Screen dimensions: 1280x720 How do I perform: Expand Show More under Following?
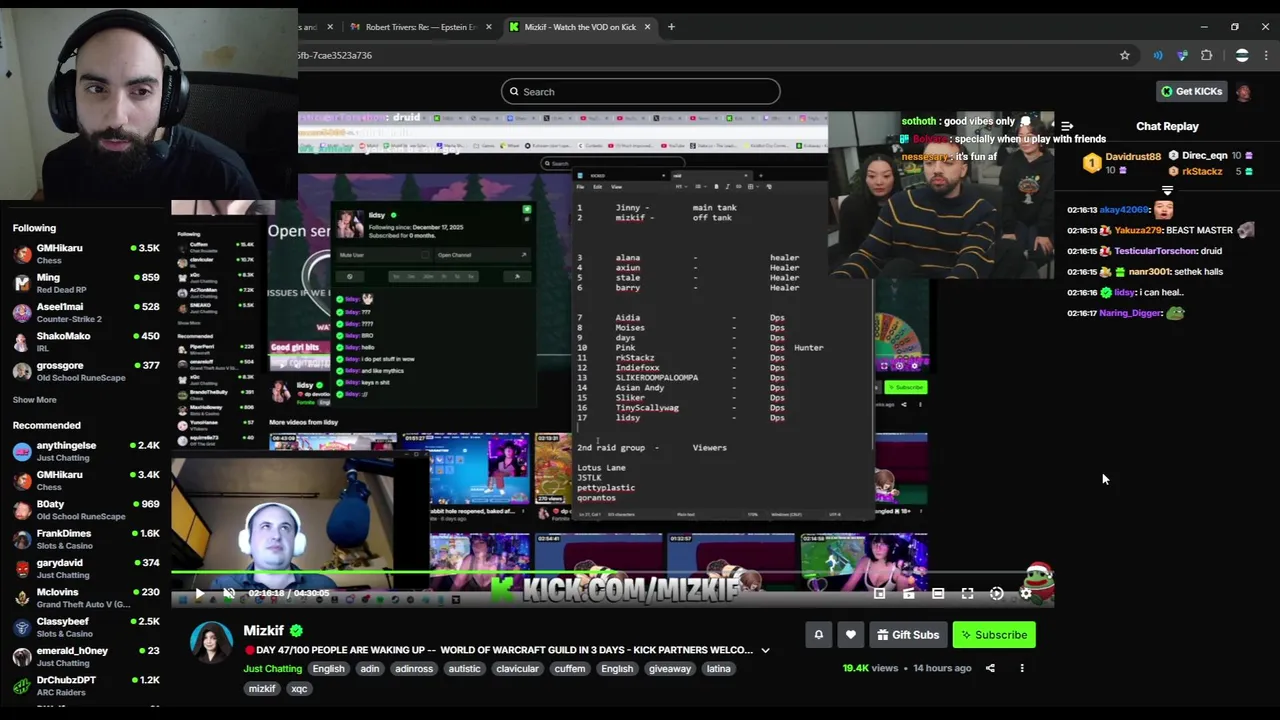point(34,400)
